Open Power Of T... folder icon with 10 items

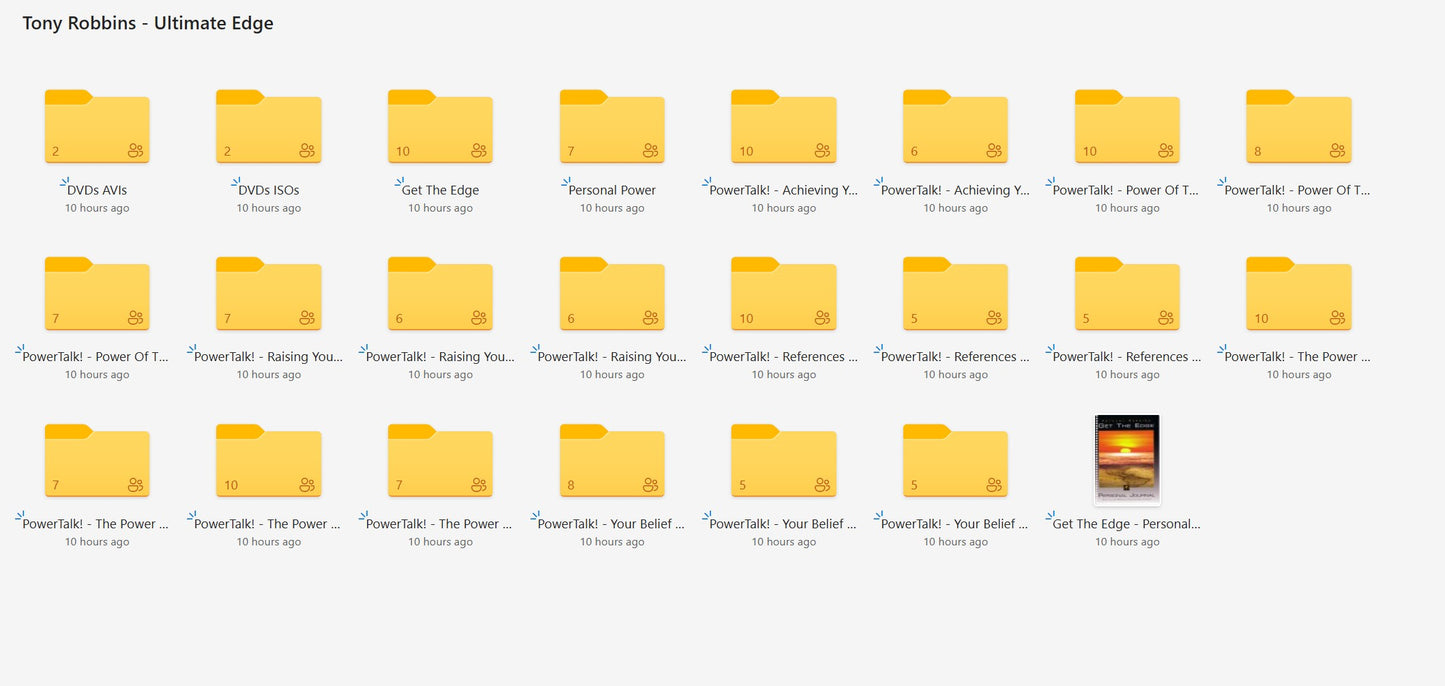coord(1127,126)
